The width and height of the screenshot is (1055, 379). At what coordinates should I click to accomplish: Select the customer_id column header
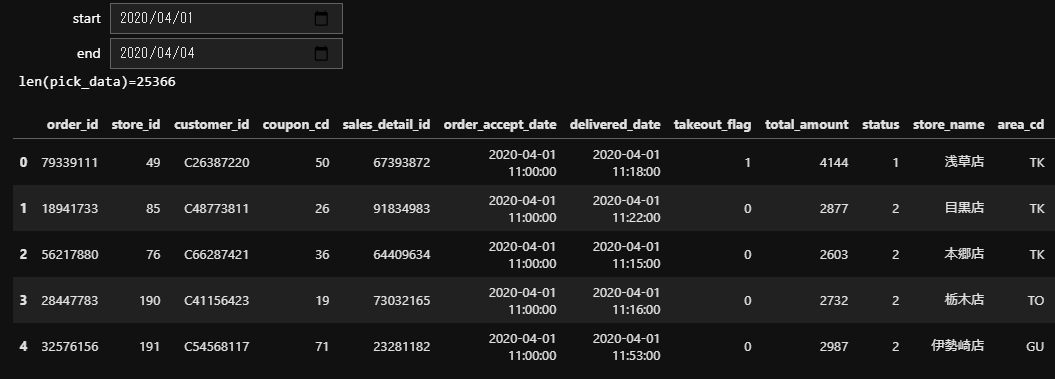point(211,125)
